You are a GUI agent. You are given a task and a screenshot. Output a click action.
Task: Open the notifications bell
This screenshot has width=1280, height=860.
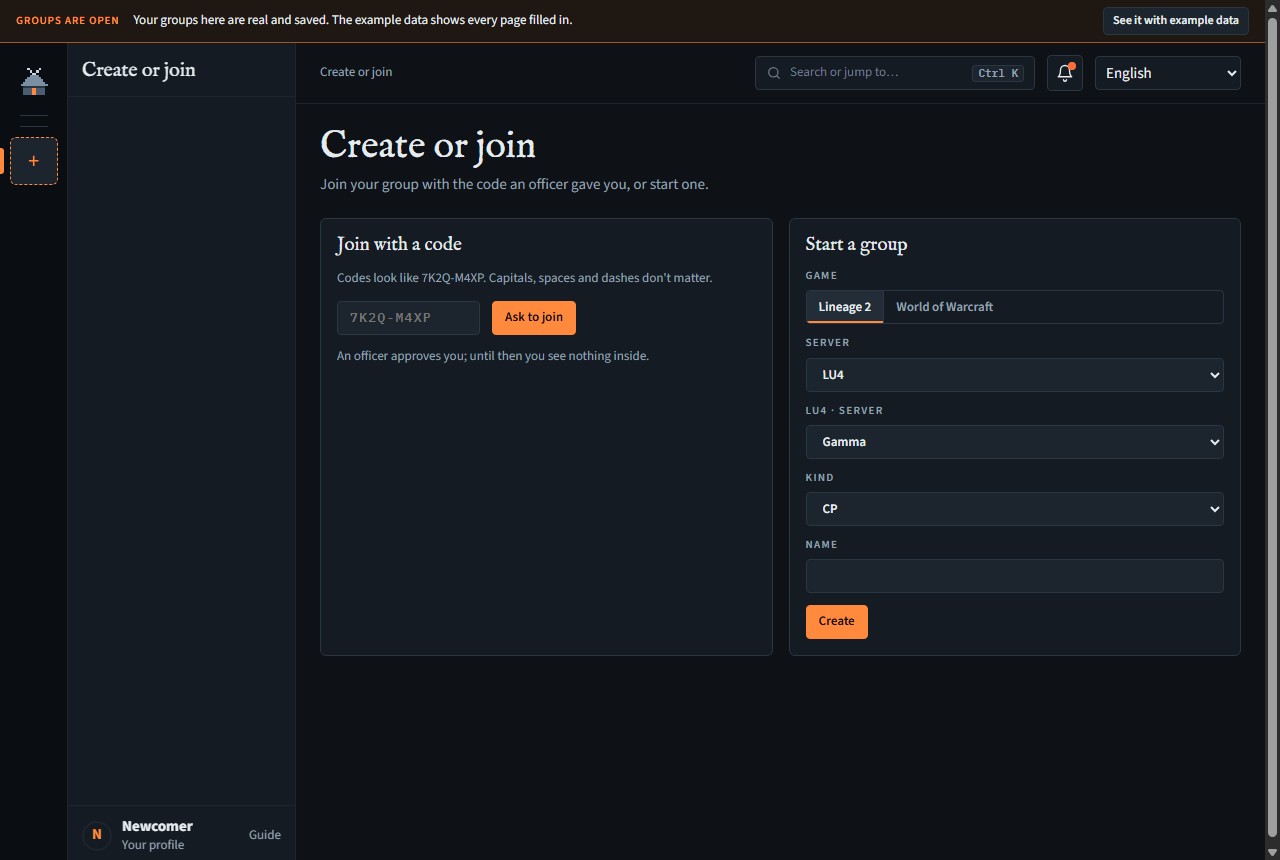pos(1065,73)
